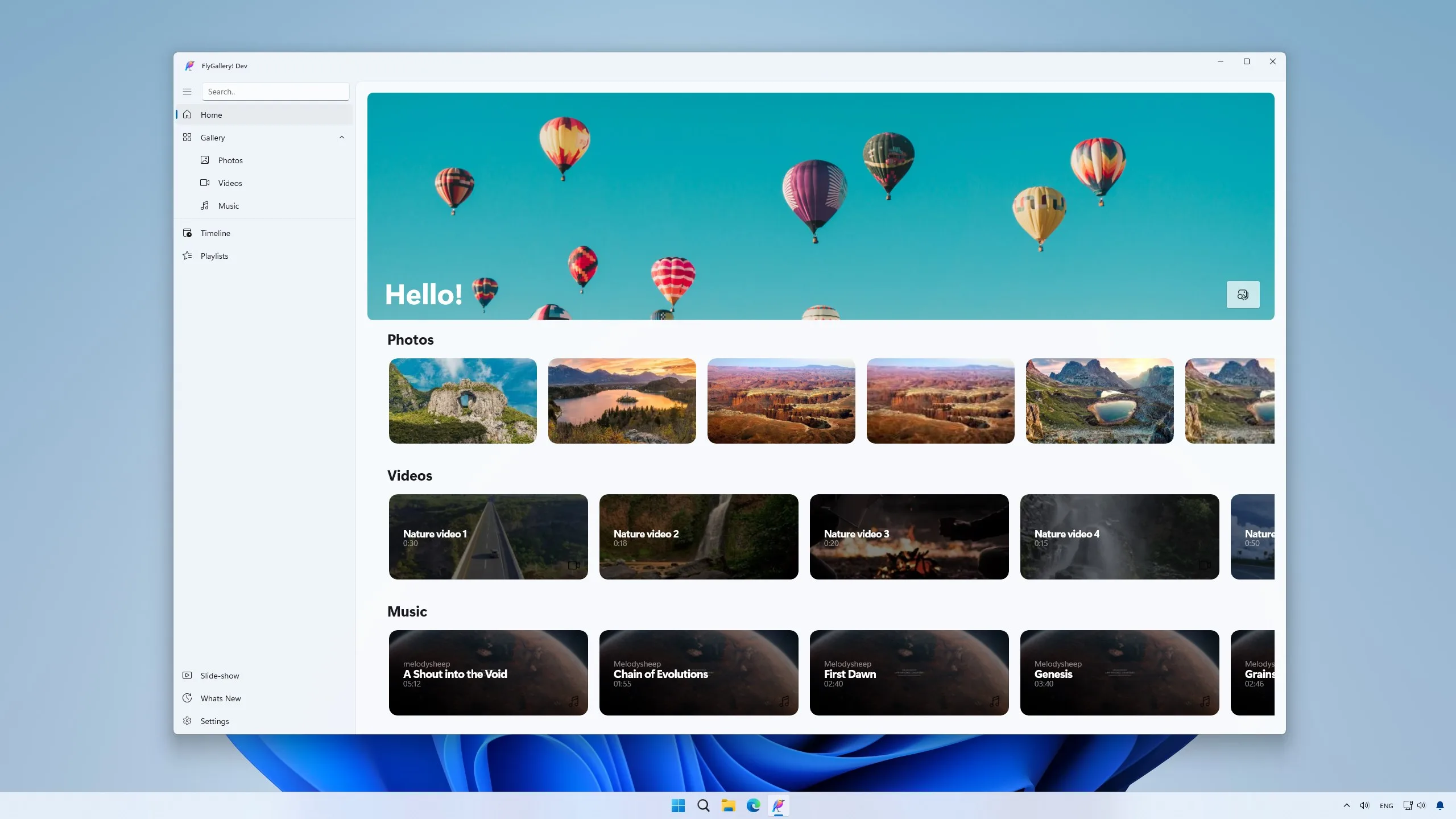Click the video icon on Nature video 1
Viewport: 1456px width, 819px height.
pos(574,565)
